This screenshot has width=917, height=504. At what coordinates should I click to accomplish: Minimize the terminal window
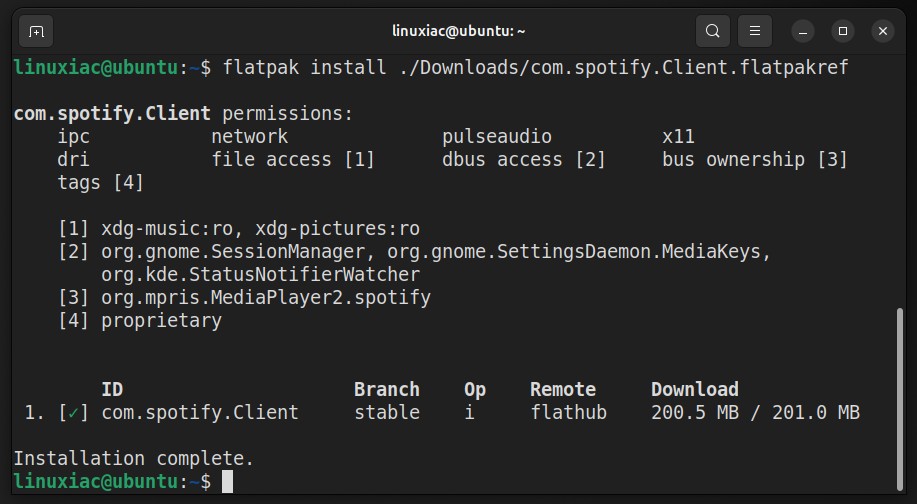coord(803,32)
